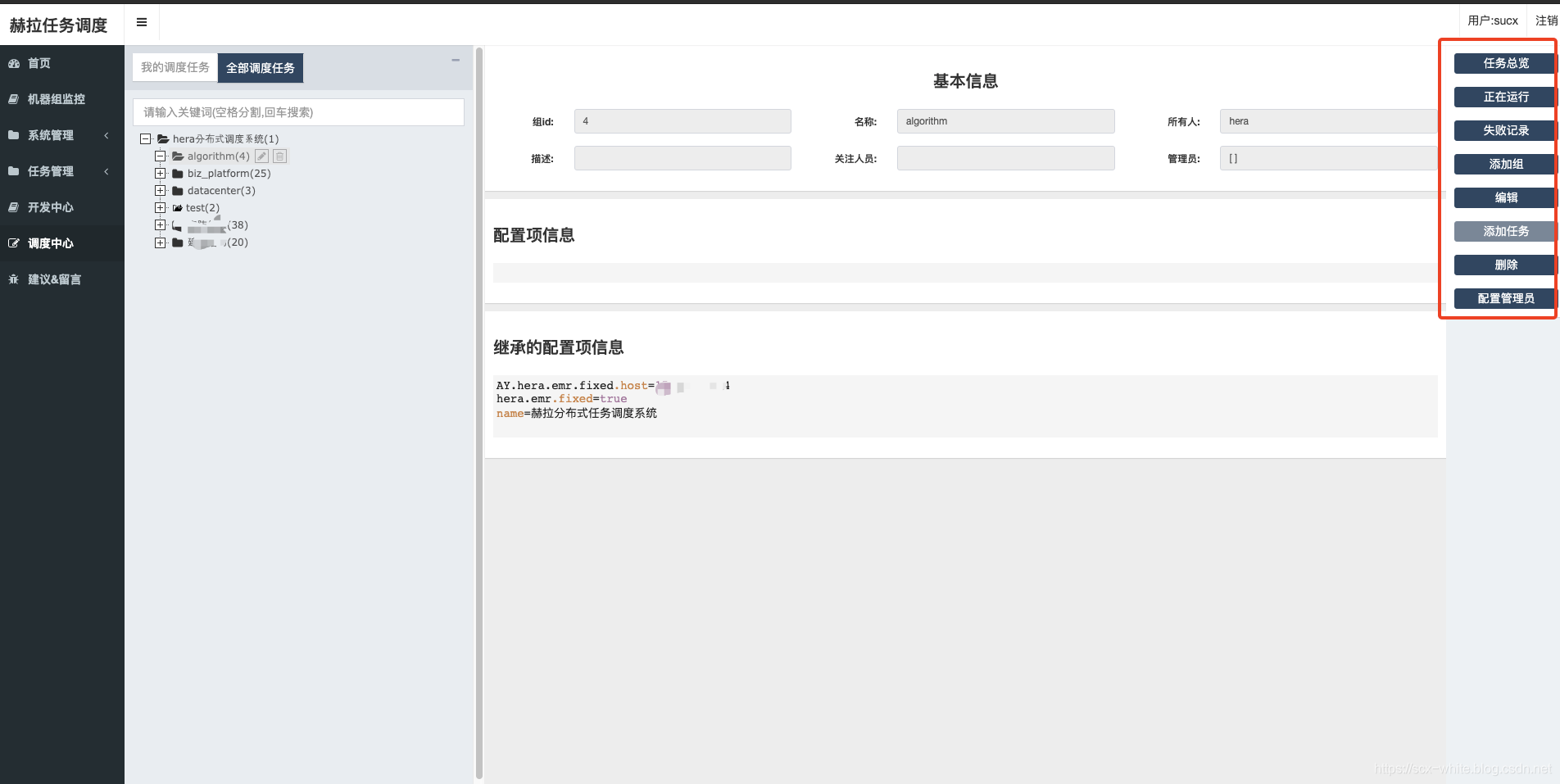The height and width of the screenshot is (784, 1560).
Task: Click the open folder icon of hera分布式调度系统
Action: tap(161, 138)
